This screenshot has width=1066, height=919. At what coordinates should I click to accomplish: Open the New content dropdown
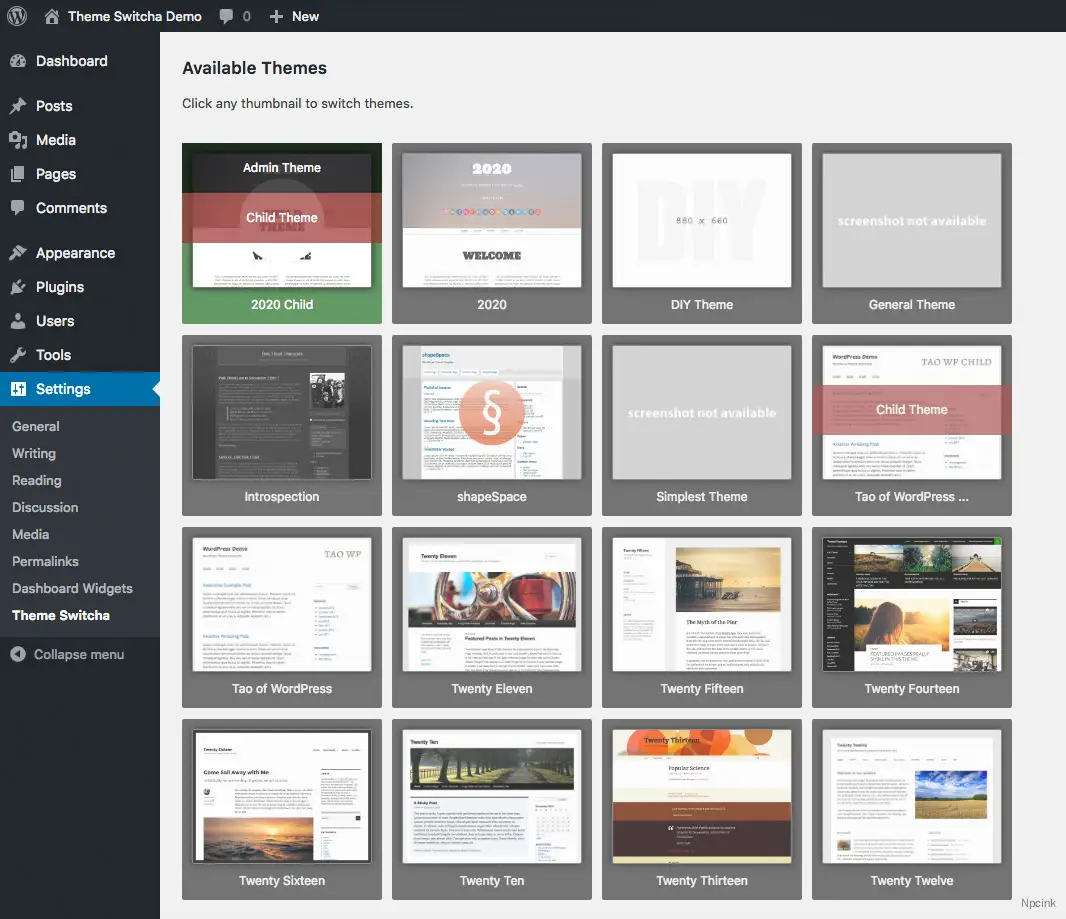point(294,16)
